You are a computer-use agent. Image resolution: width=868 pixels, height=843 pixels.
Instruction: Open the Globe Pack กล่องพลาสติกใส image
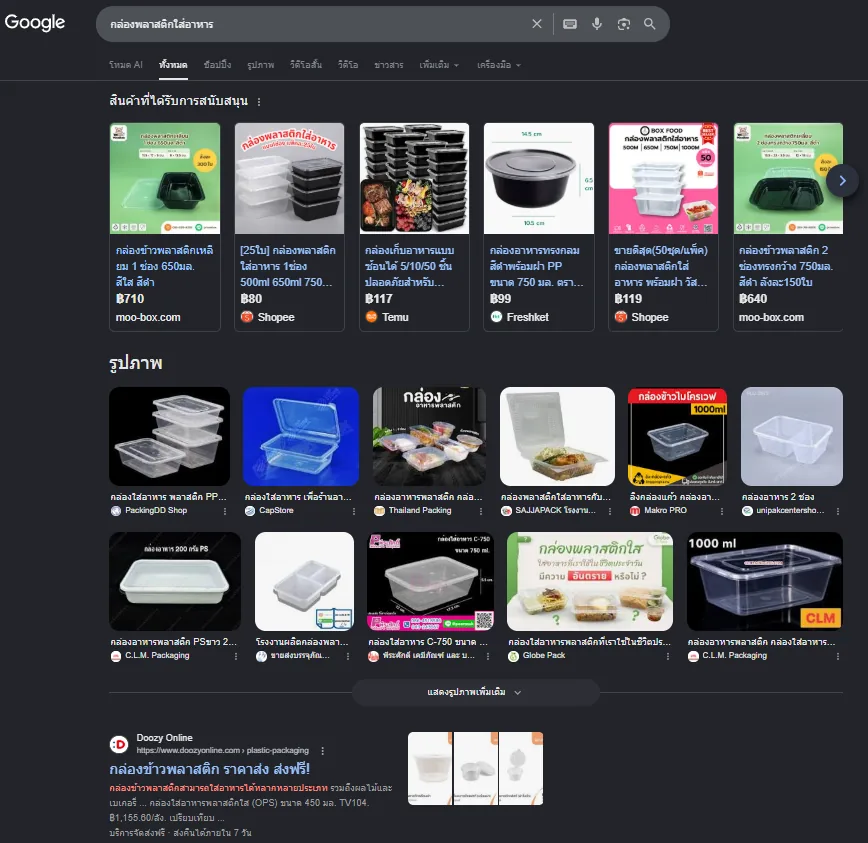coord(590,581)
